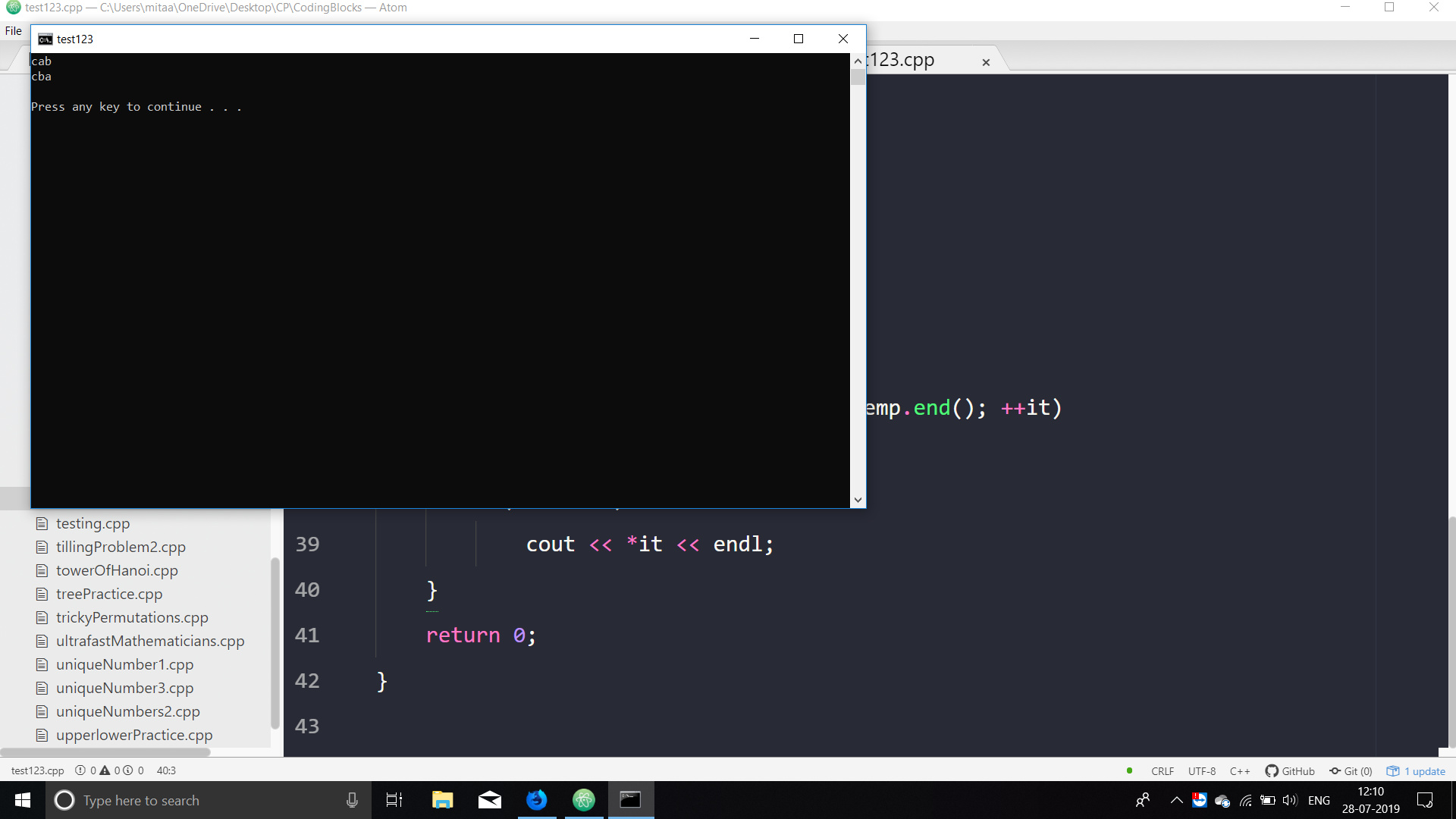Viewport: 1456px width, 819px height.
Task: Click the 40:3 cursor position button
Action: click(166, 770)
